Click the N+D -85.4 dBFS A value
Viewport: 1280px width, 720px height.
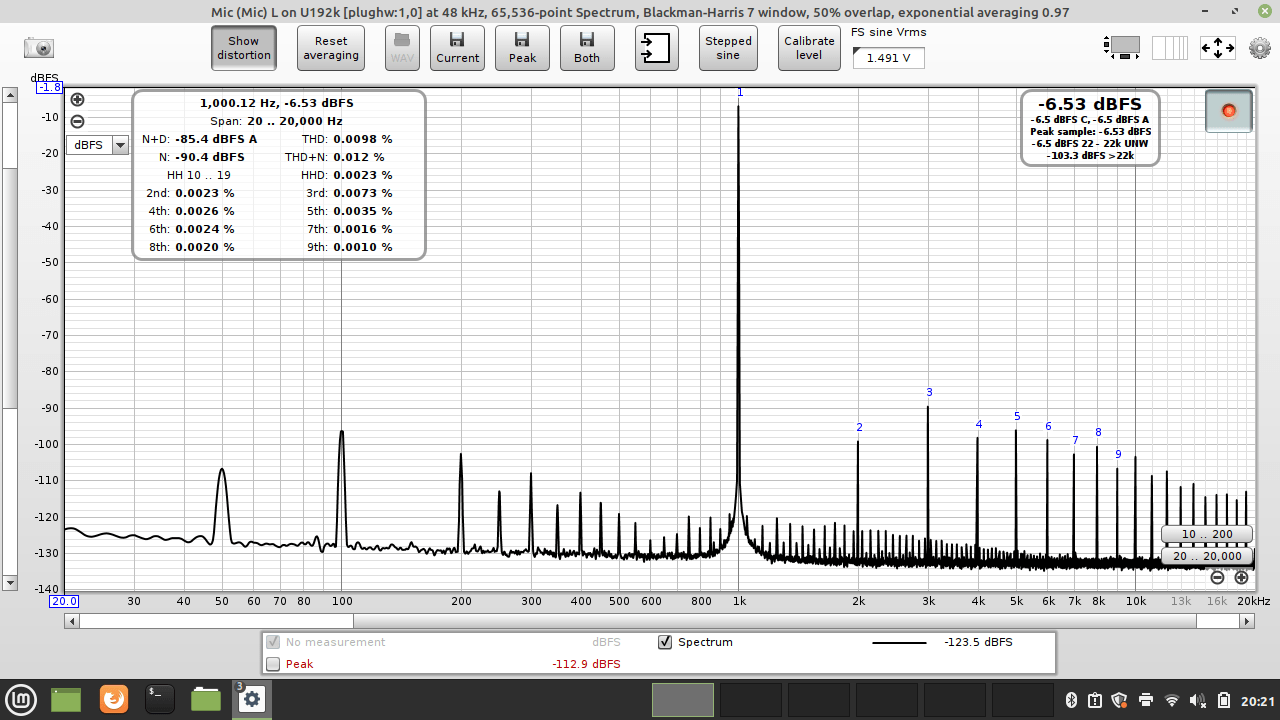pyautogui.click(x=216, y=139)
